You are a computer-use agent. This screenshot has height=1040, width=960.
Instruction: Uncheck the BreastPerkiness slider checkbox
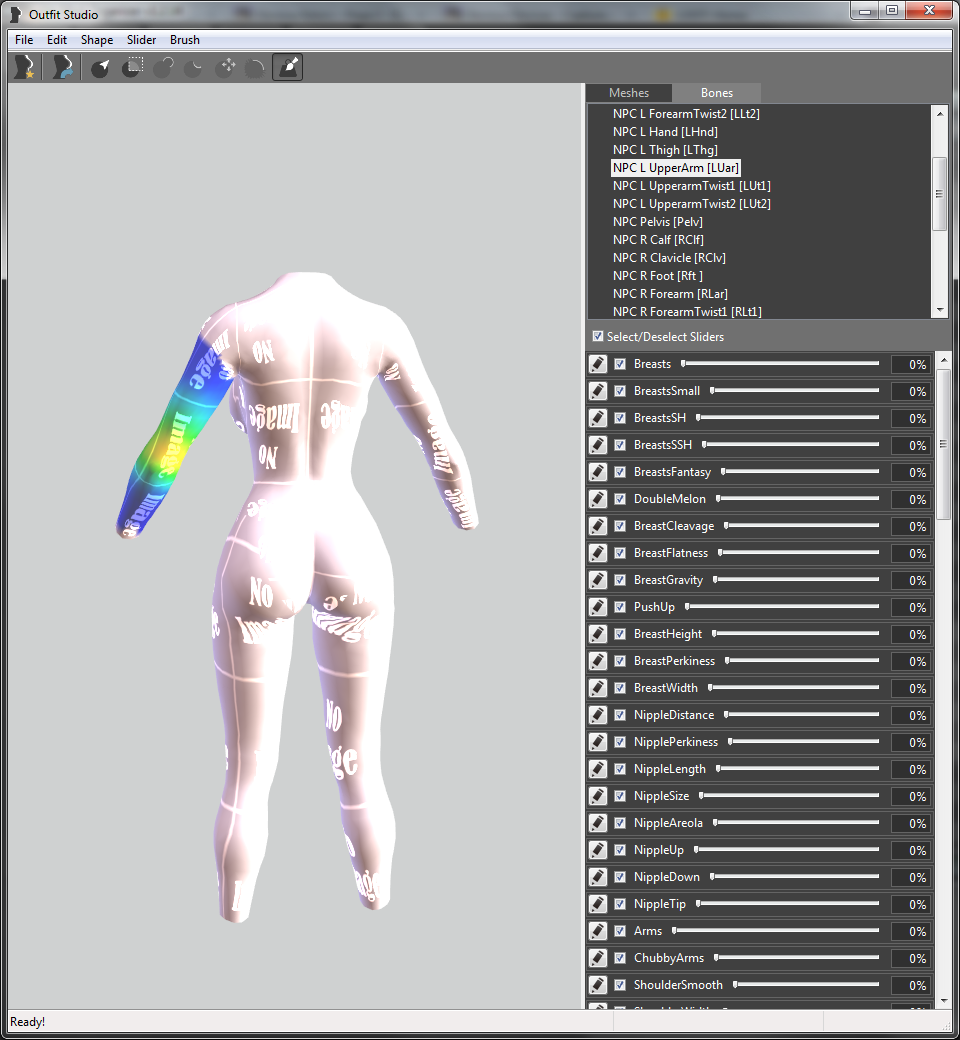620,661
